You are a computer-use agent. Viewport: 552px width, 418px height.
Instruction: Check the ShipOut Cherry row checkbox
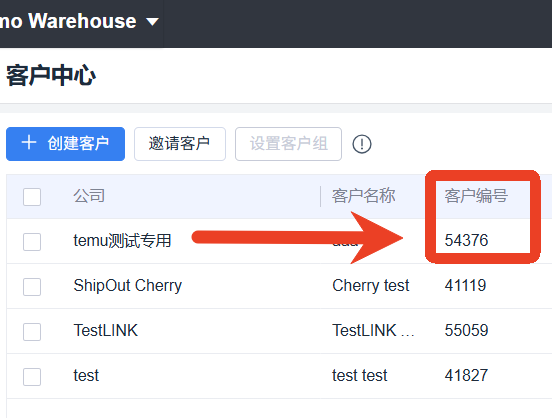[x=32, y=287]
